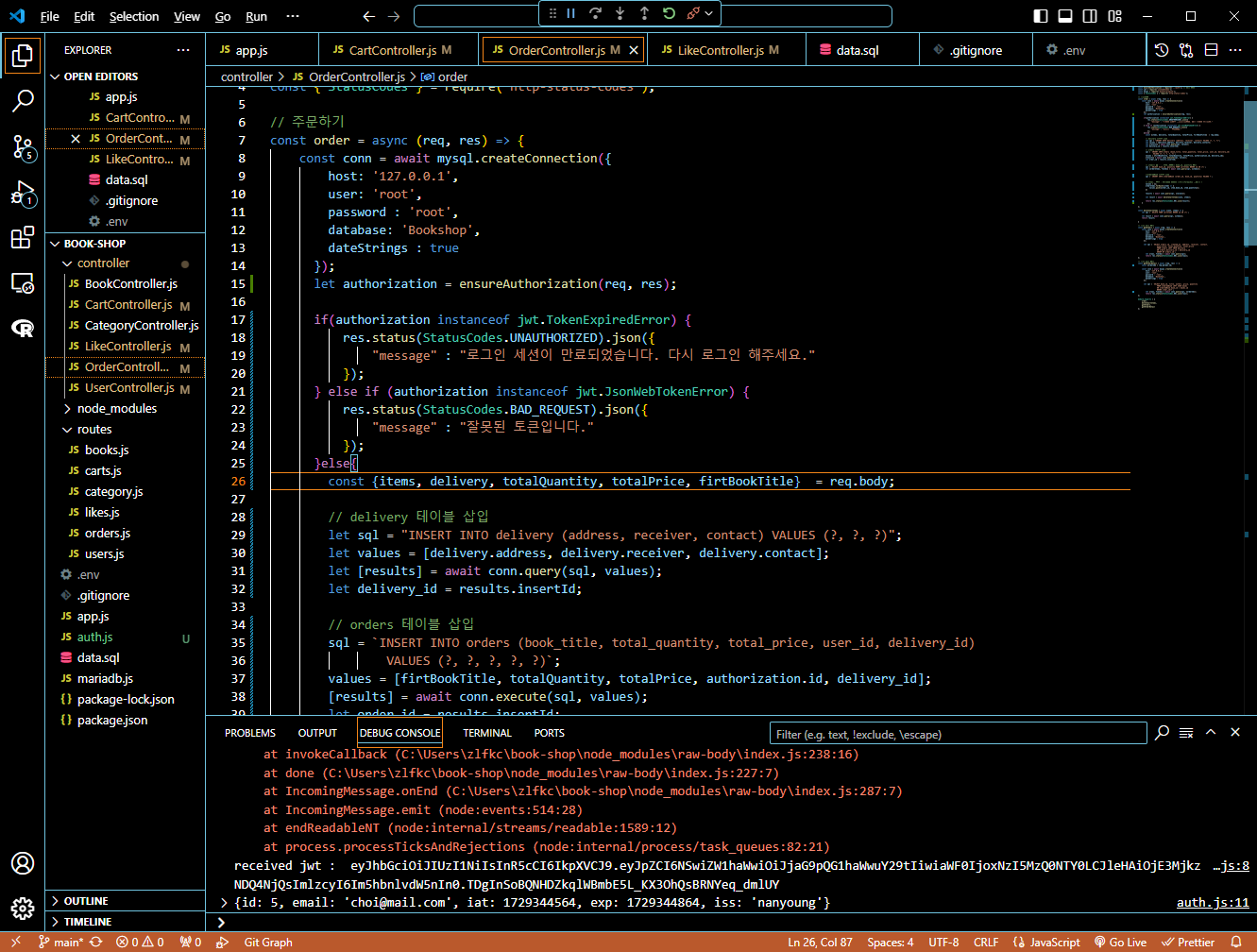Expand the logged object in debug console
Viewport: 1257px width, 952px height.
point(225,903)
